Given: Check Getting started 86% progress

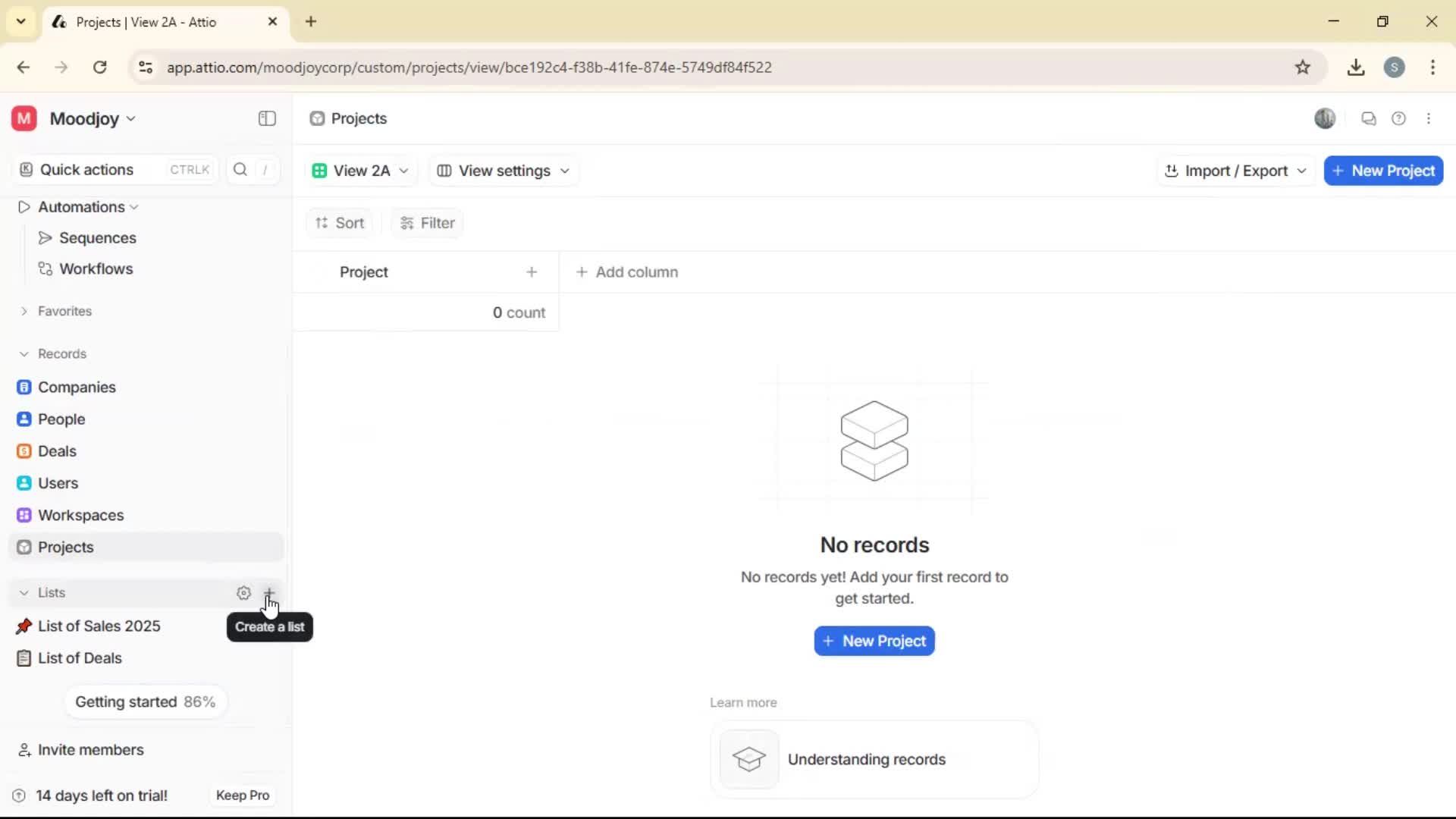Looking at the screenshot, I should (145, 701).
